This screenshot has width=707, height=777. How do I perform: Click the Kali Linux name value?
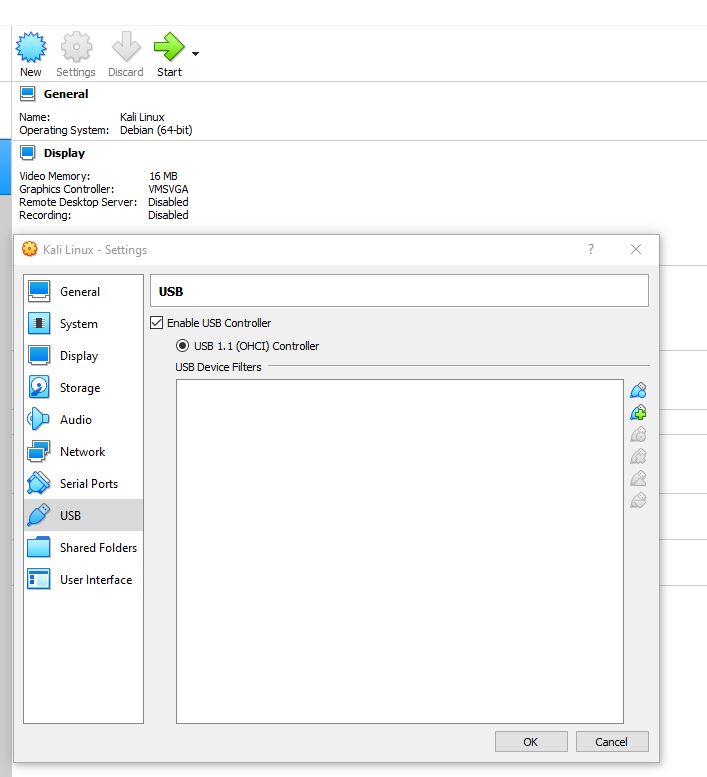tap(142, 117)
